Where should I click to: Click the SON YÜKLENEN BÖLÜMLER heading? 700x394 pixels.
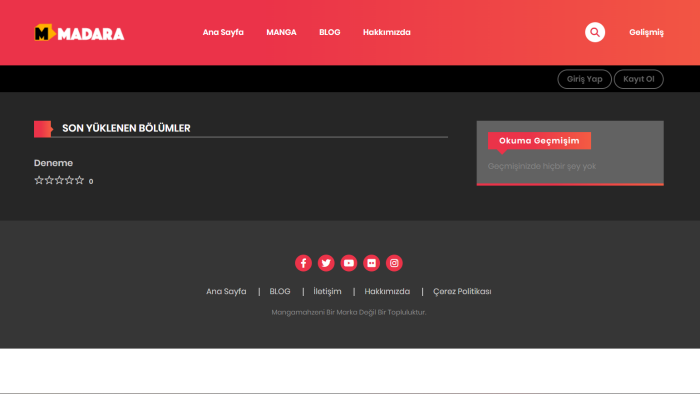click(126, 128)
